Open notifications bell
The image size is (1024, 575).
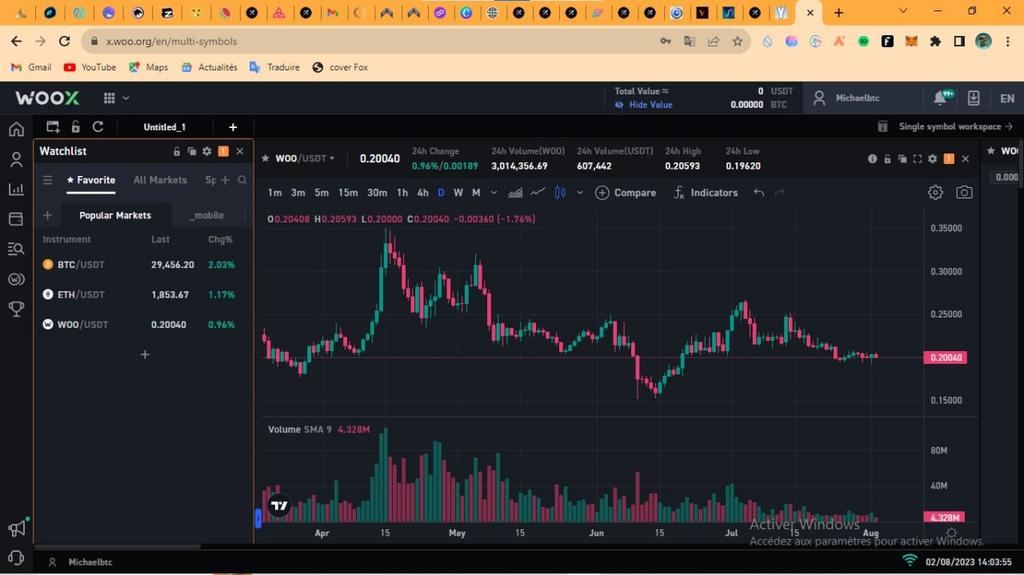pyautogui.click(x=940, y=98)
